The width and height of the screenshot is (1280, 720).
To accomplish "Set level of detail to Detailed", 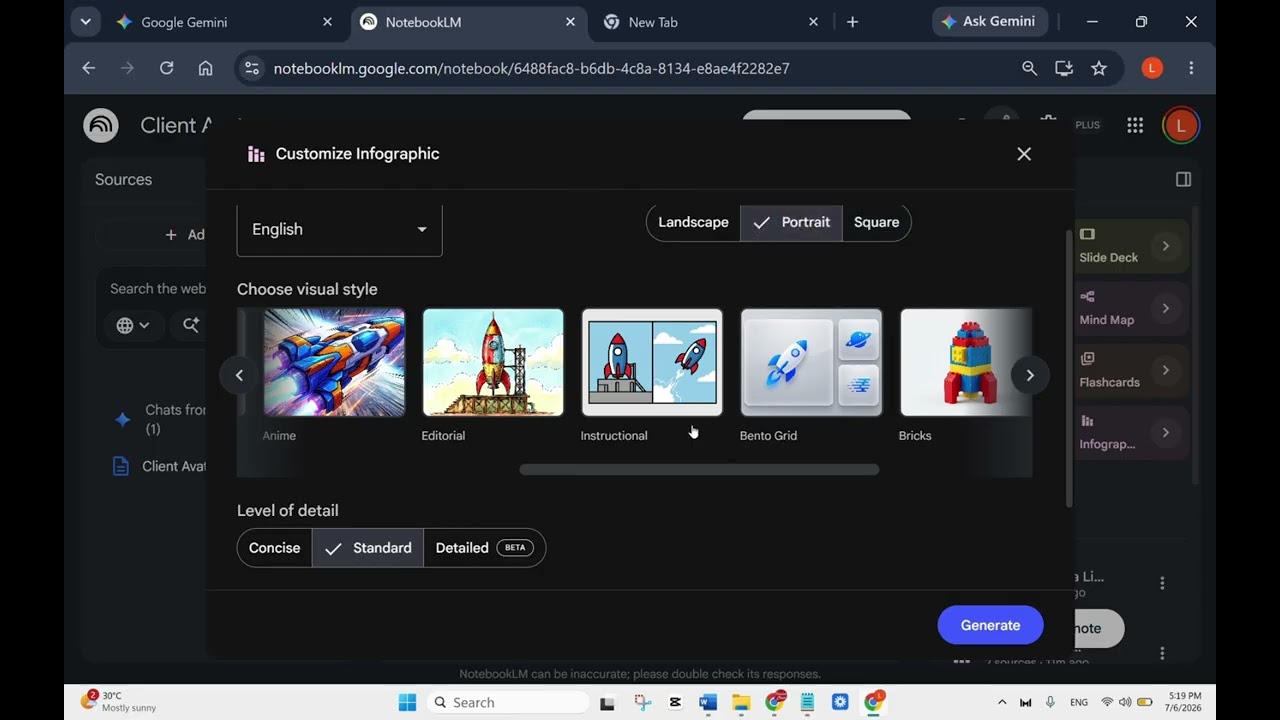I will (x=484, y=548).
